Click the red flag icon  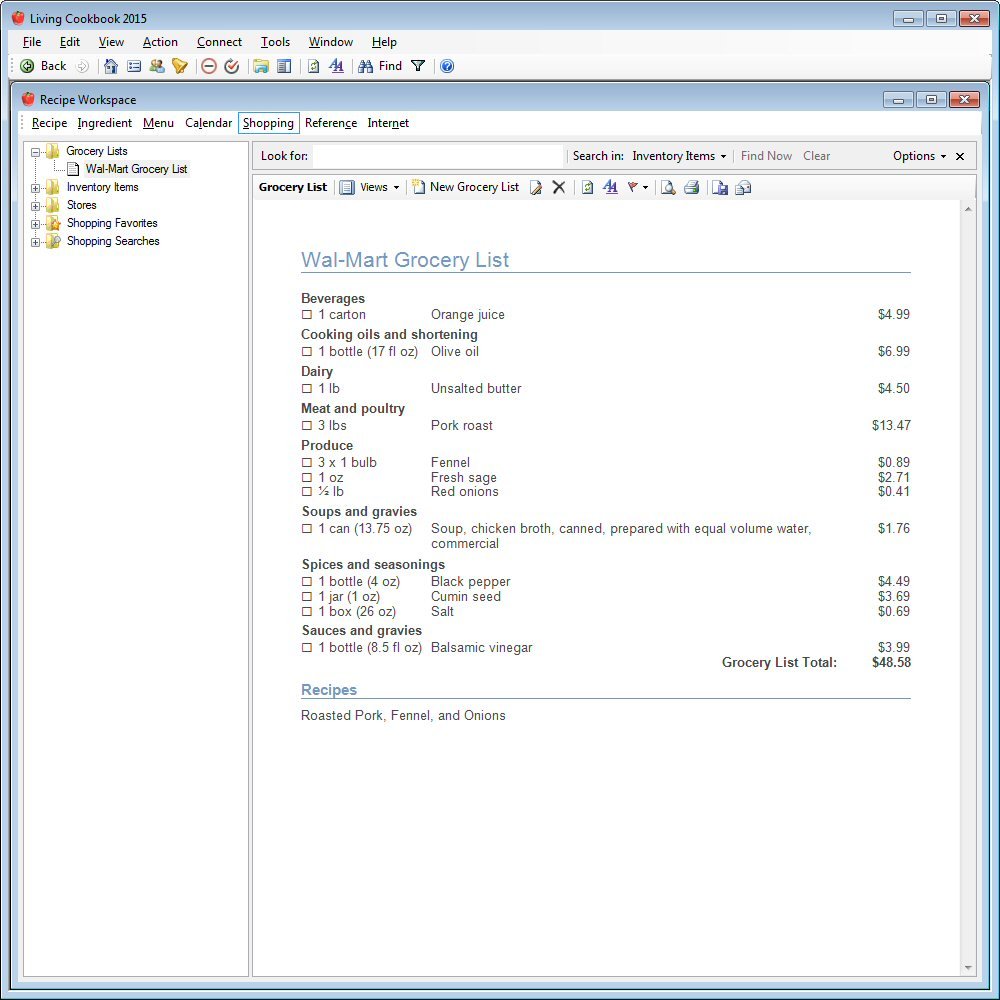click(x=633, y=187)
